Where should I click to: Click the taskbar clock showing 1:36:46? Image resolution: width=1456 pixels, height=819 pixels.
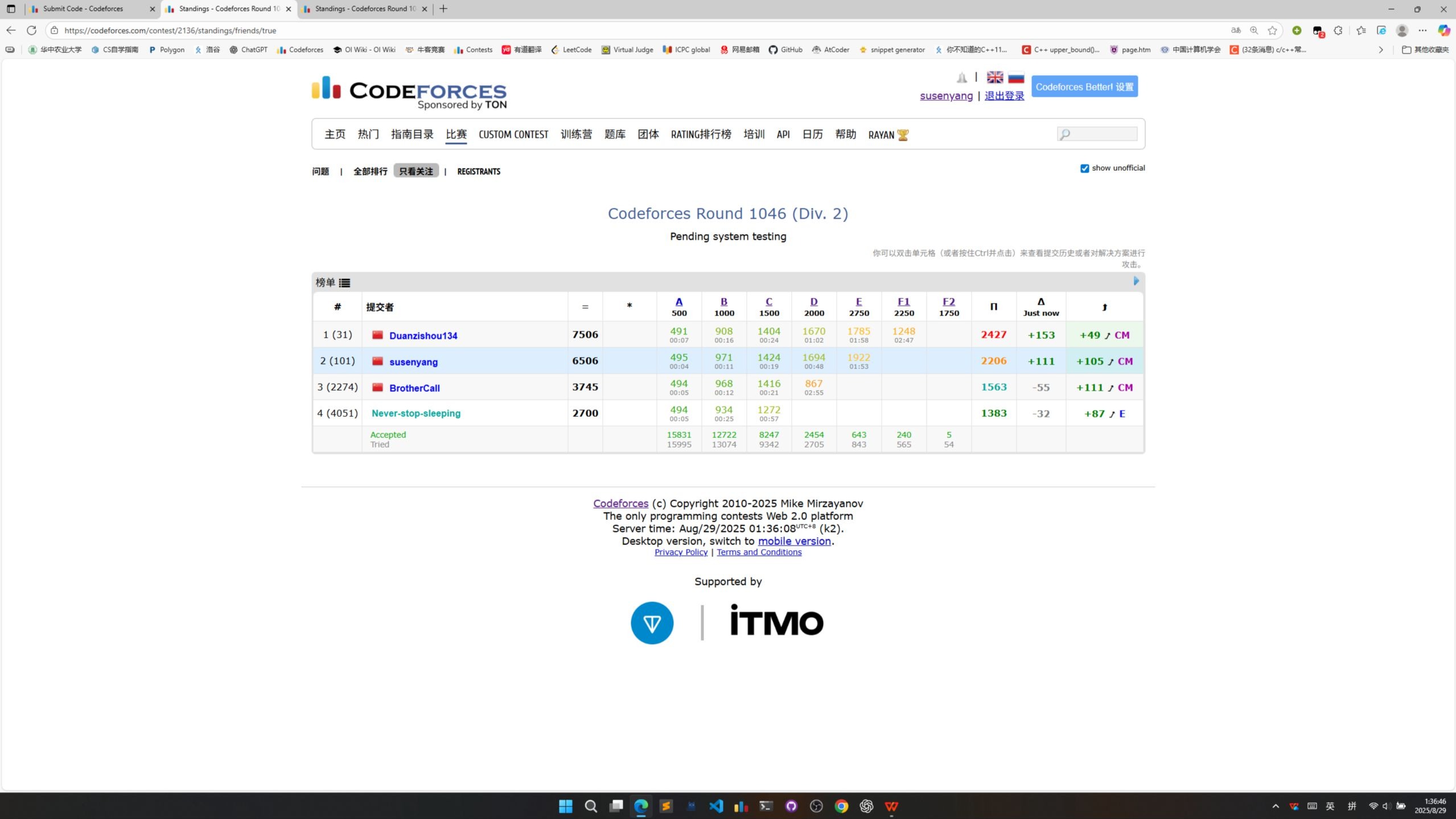point(1430,806)
